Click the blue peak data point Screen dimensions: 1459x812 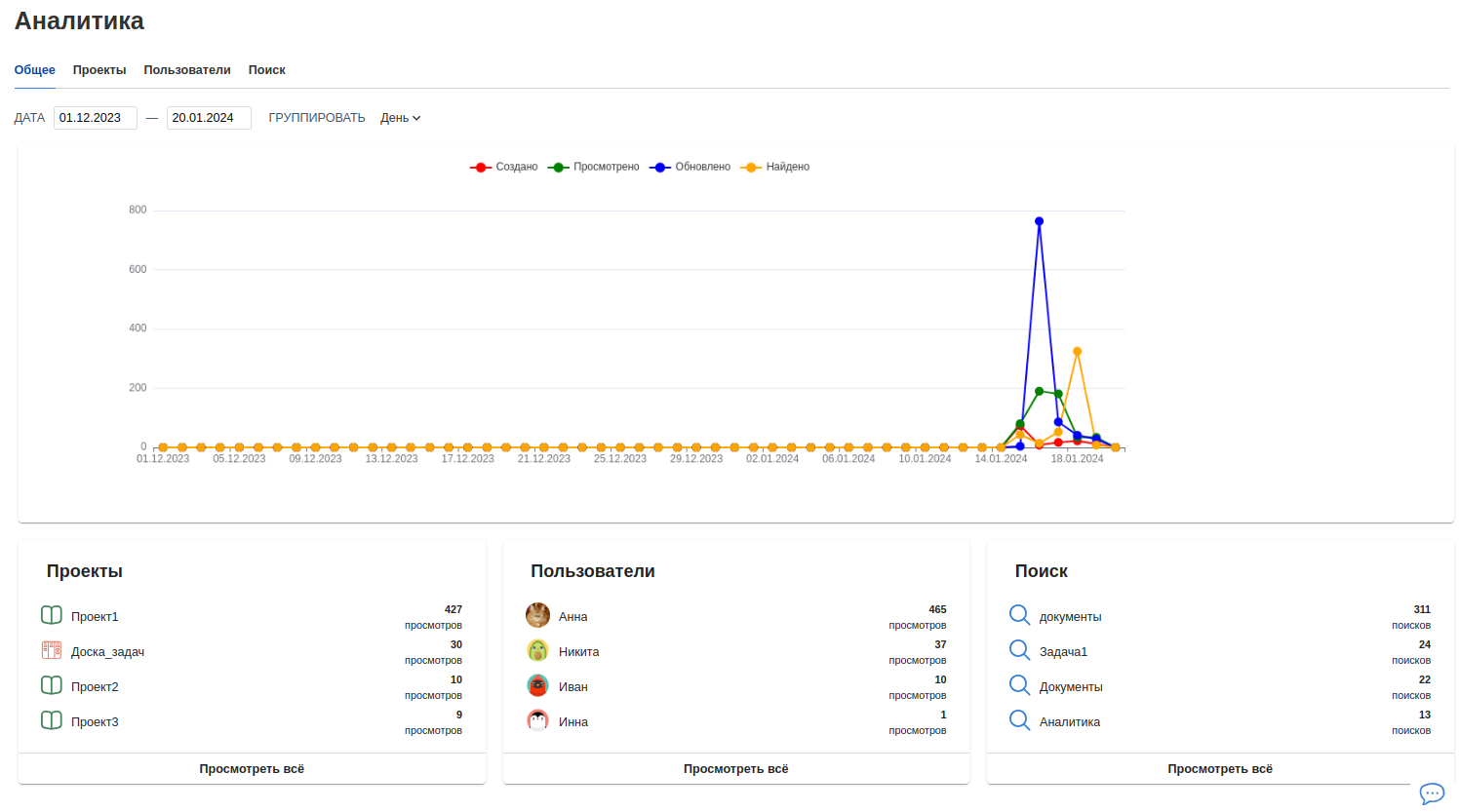[1040, 221]
